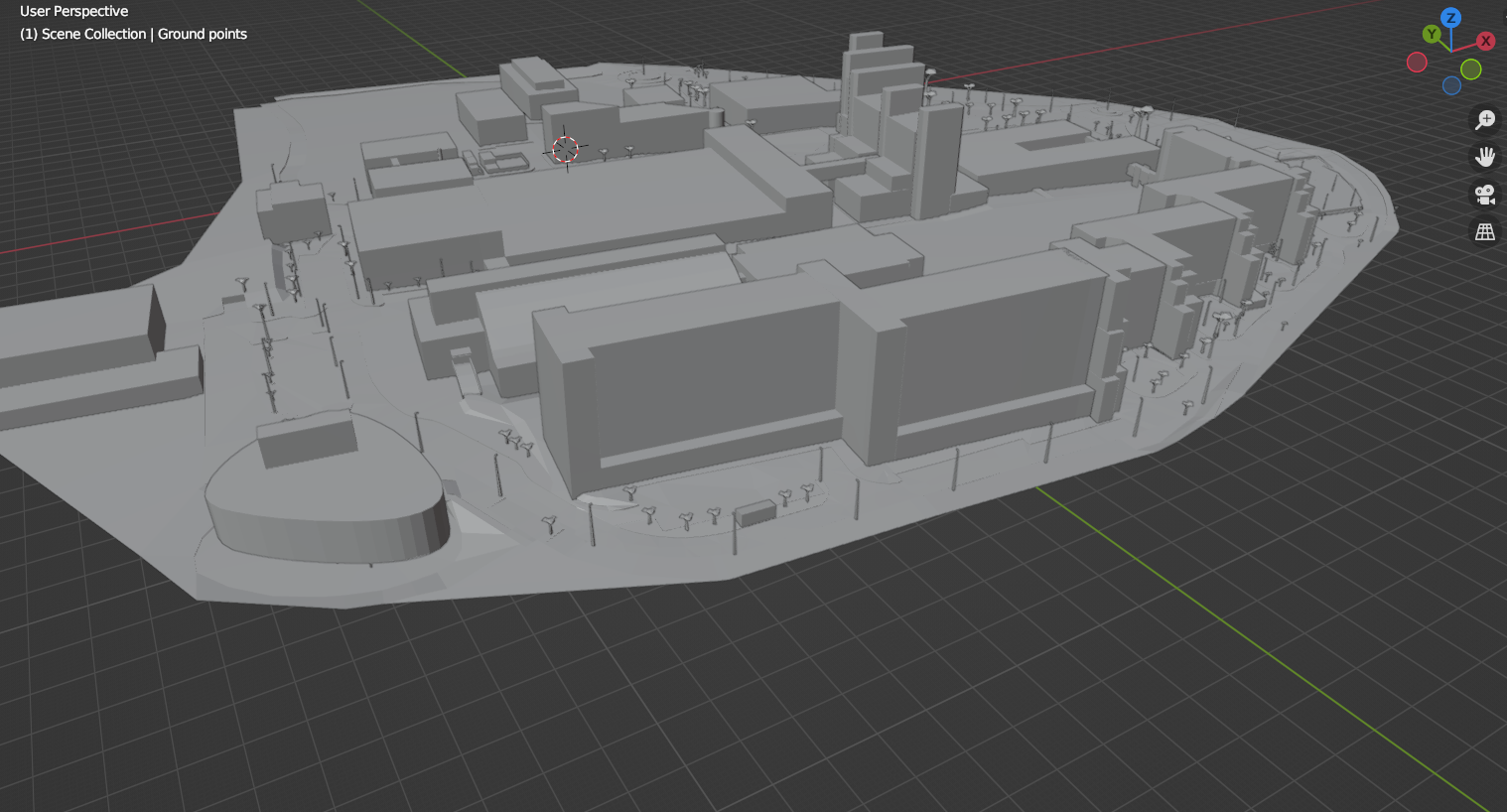The height and width of the screenshot is (812, 1507).
Task: Click the red X axis on navigation gizmo
Action: (1484, 41)
